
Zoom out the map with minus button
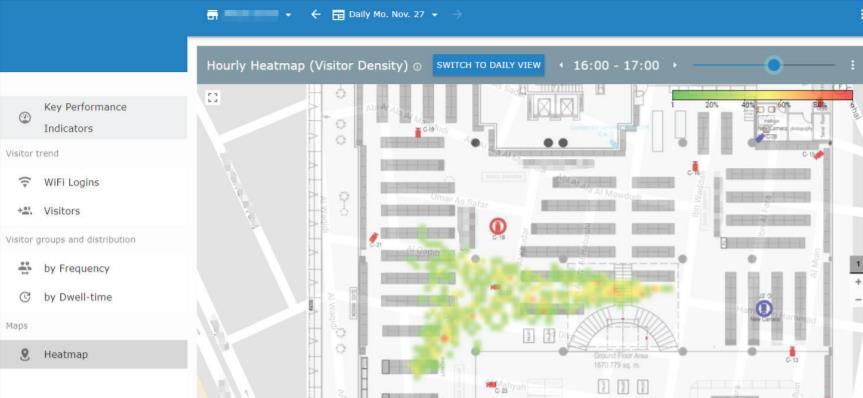(857, 299)
